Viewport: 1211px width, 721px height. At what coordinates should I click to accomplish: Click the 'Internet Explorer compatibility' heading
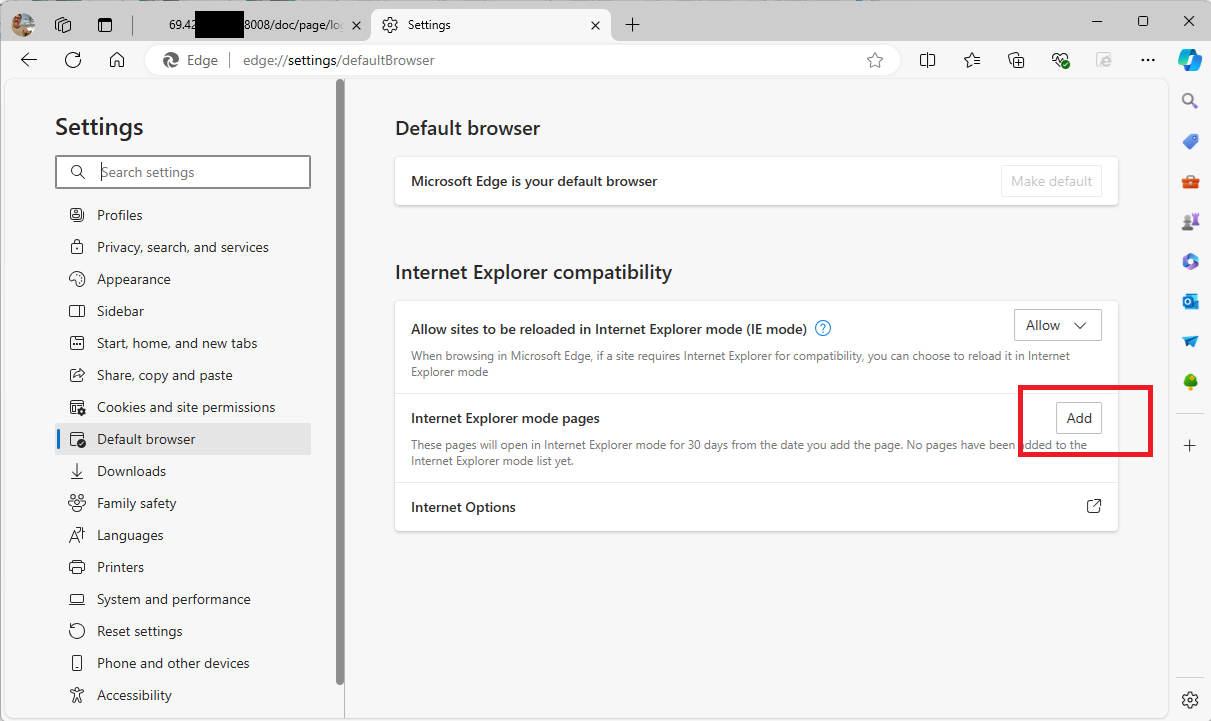[533, 272]
